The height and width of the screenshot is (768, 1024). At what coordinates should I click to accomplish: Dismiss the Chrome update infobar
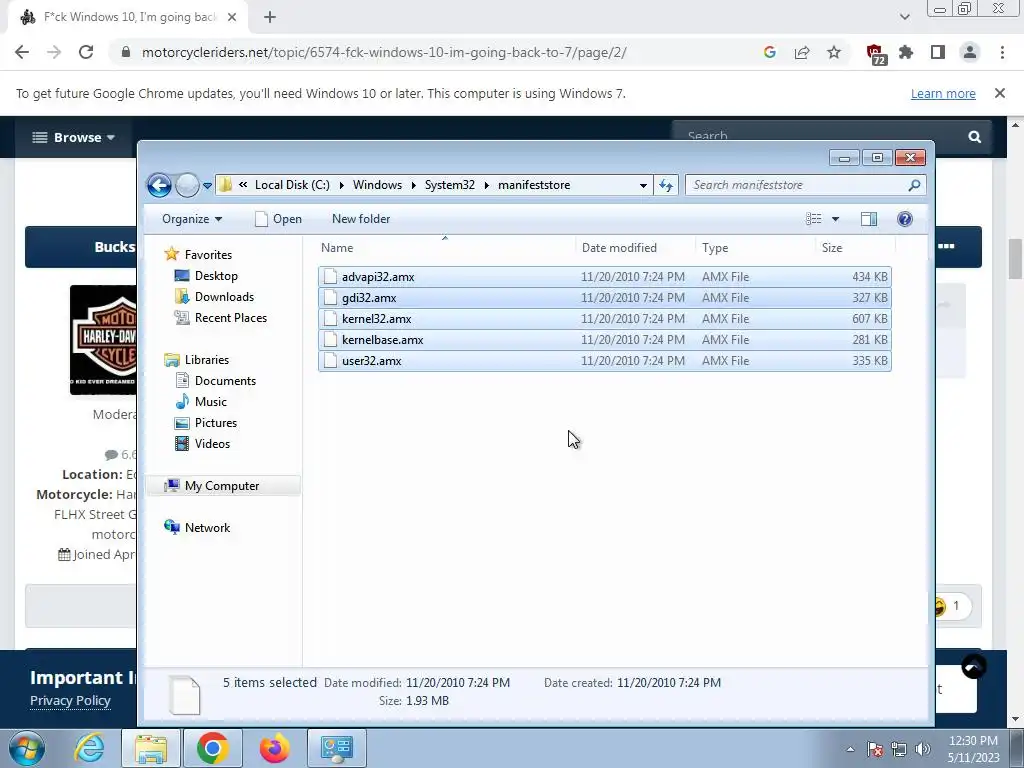click(x=1000, y=93)
